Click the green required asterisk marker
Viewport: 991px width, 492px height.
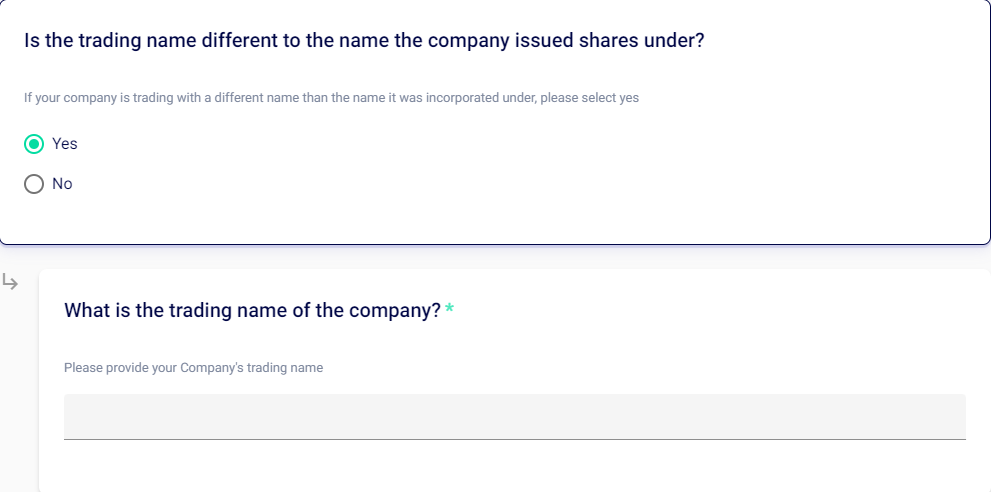point(450,310)
